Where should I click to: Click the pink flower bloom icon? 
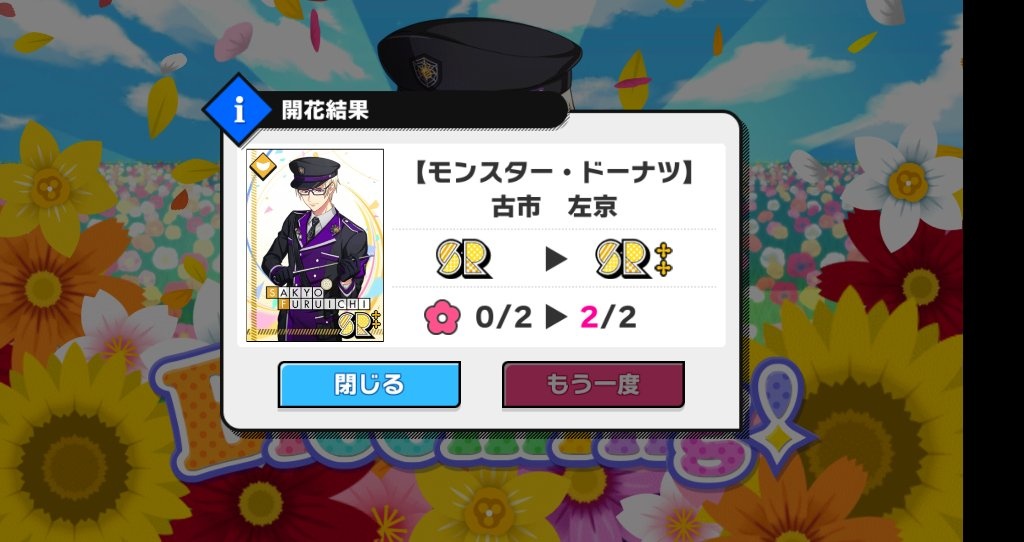click(442, 317)
